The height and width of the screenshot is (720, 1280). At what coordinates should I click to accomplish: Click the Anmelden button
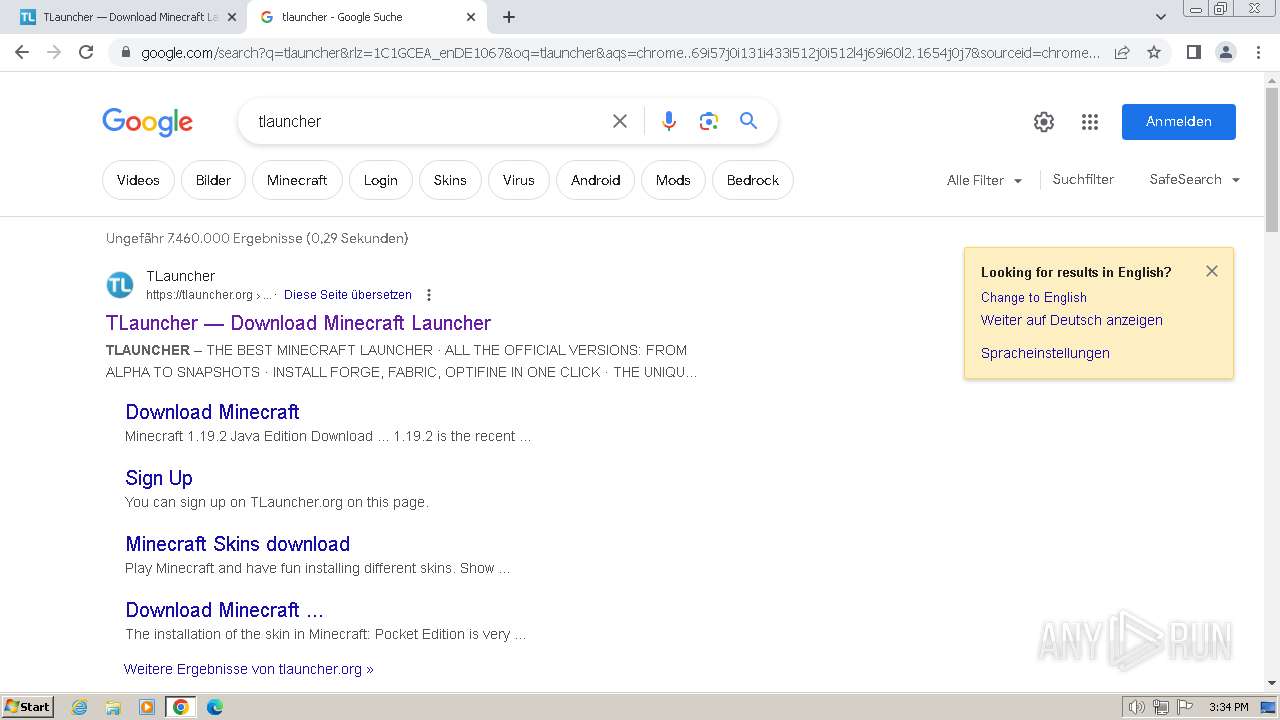point(1179,121)
